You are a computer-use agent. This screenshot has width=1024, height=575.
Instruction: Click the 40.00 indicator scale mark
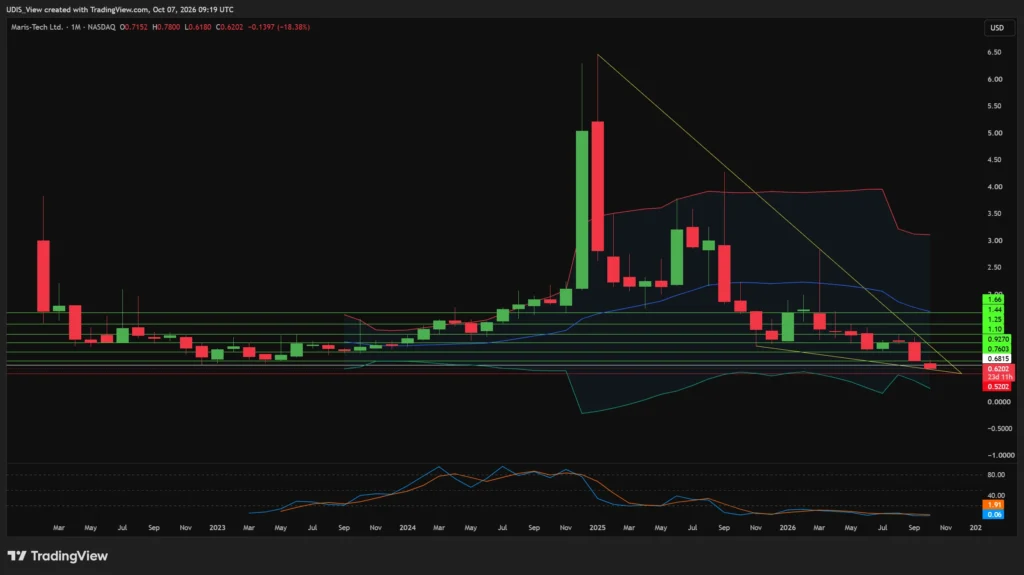[996, 495]
